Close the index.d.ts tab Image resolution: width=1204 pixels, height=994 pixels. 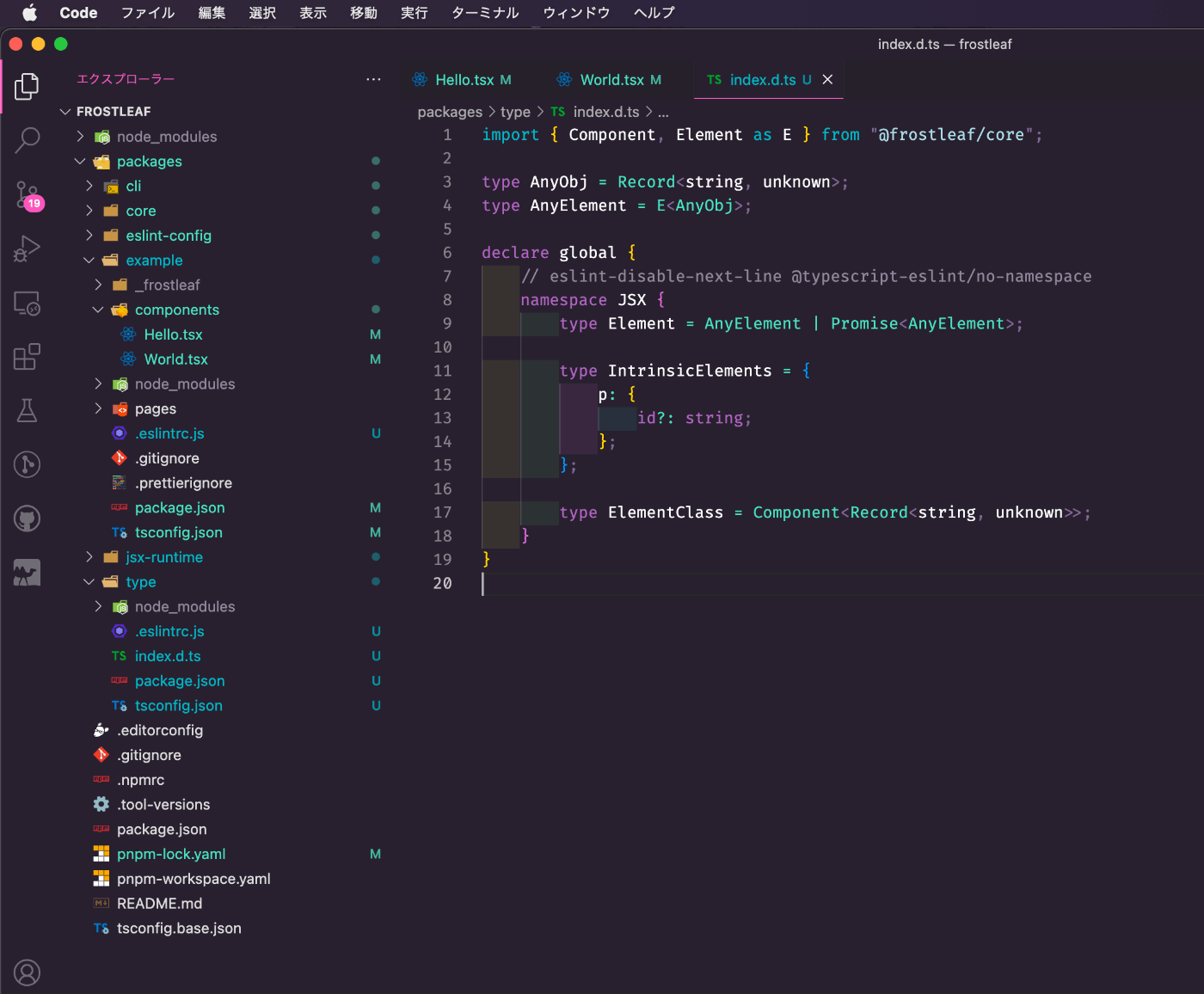pyautogui.click(x=827, y=79)
